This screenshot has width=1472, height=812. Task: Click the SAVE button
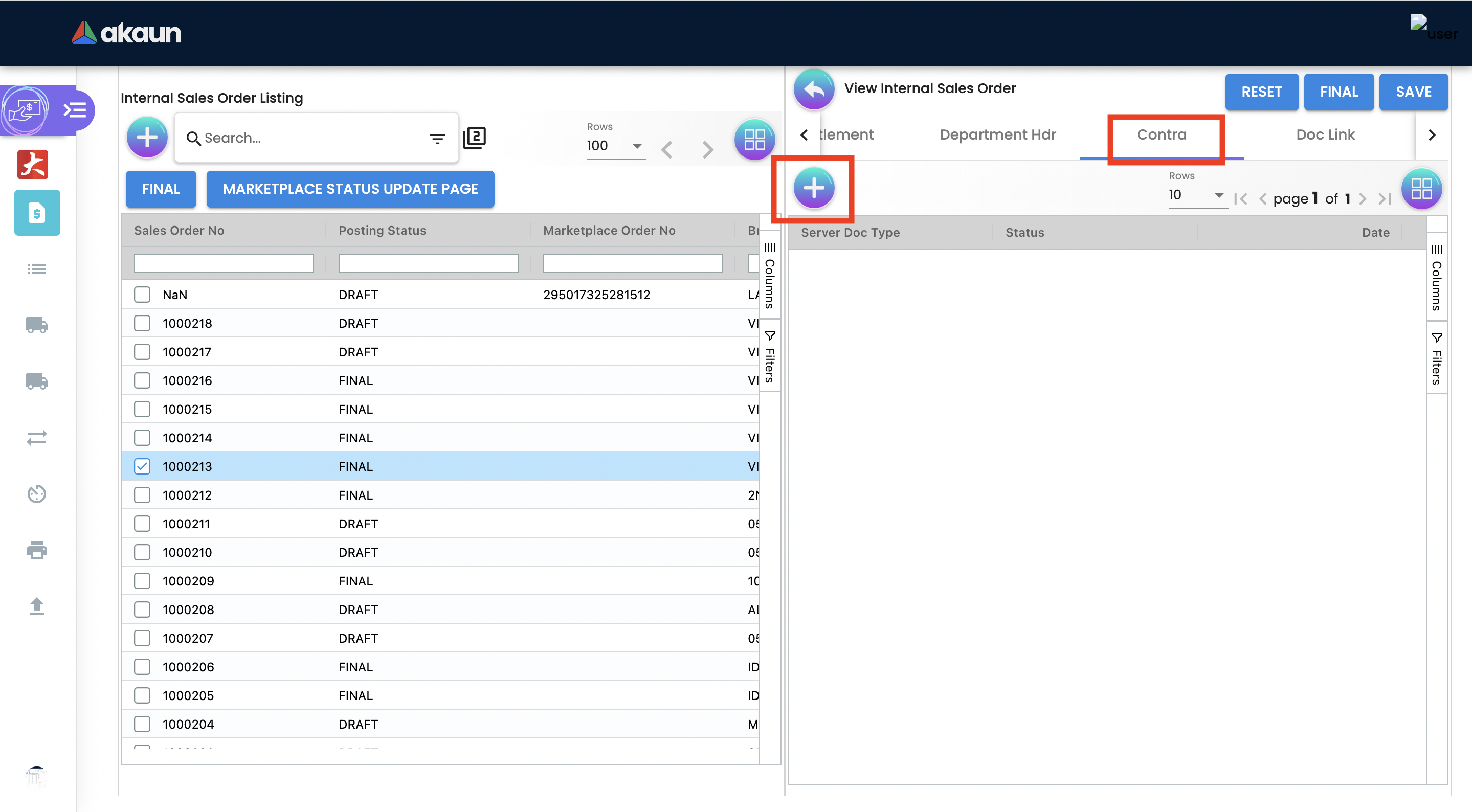[1413, 92]
